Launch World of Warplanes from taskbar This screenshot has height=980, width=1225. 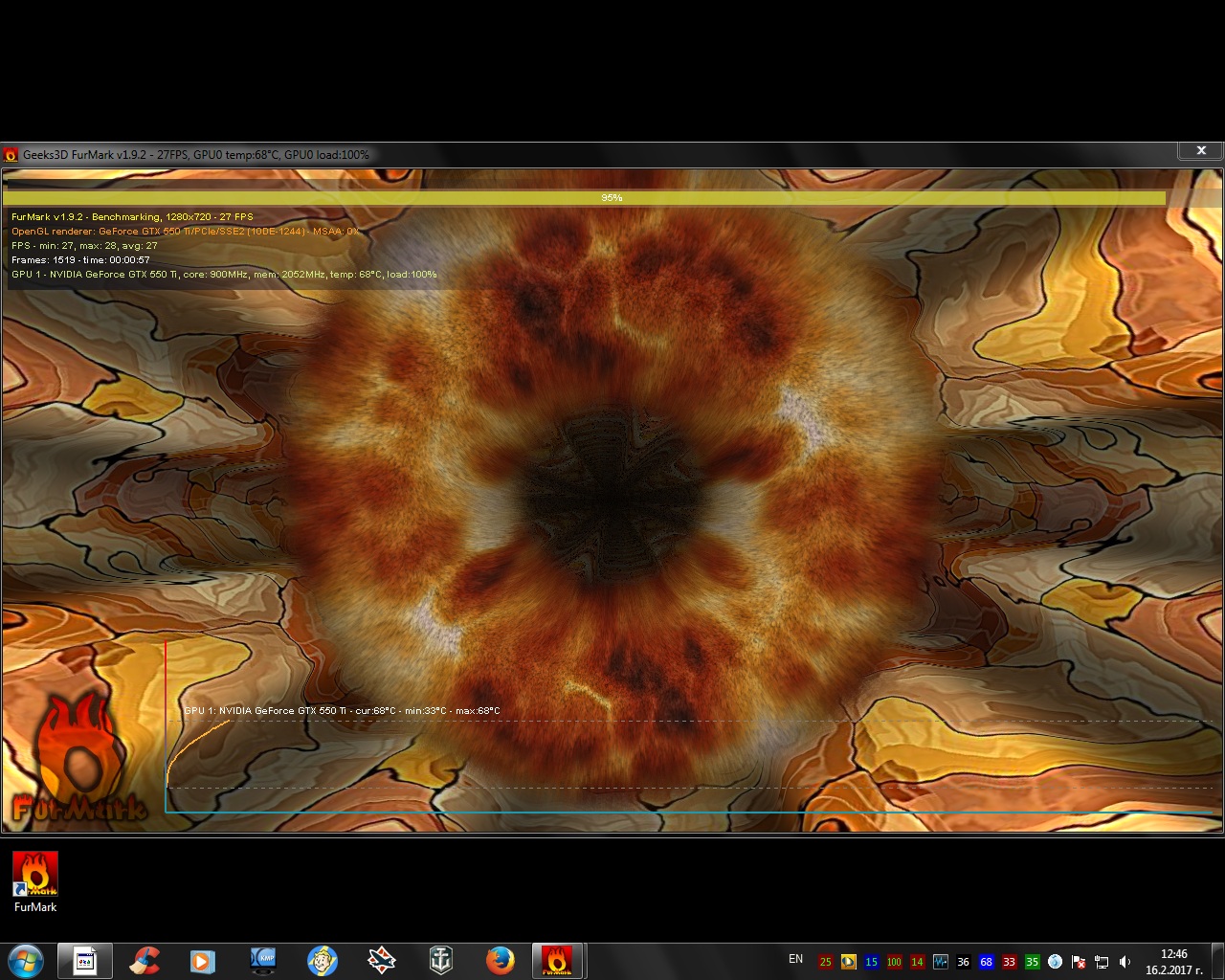382,960
